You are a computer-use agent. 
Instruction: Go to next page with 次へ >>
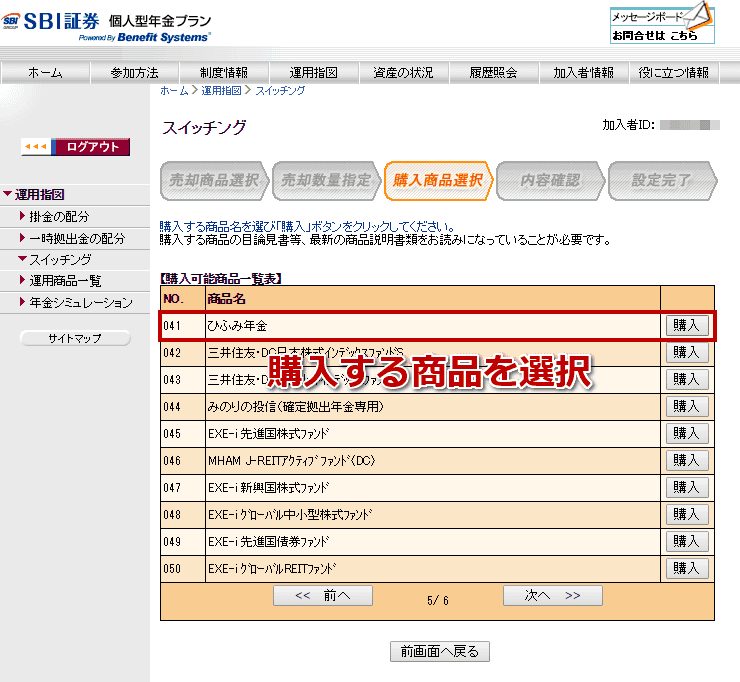pyautogui.click(x=552, y=596)
